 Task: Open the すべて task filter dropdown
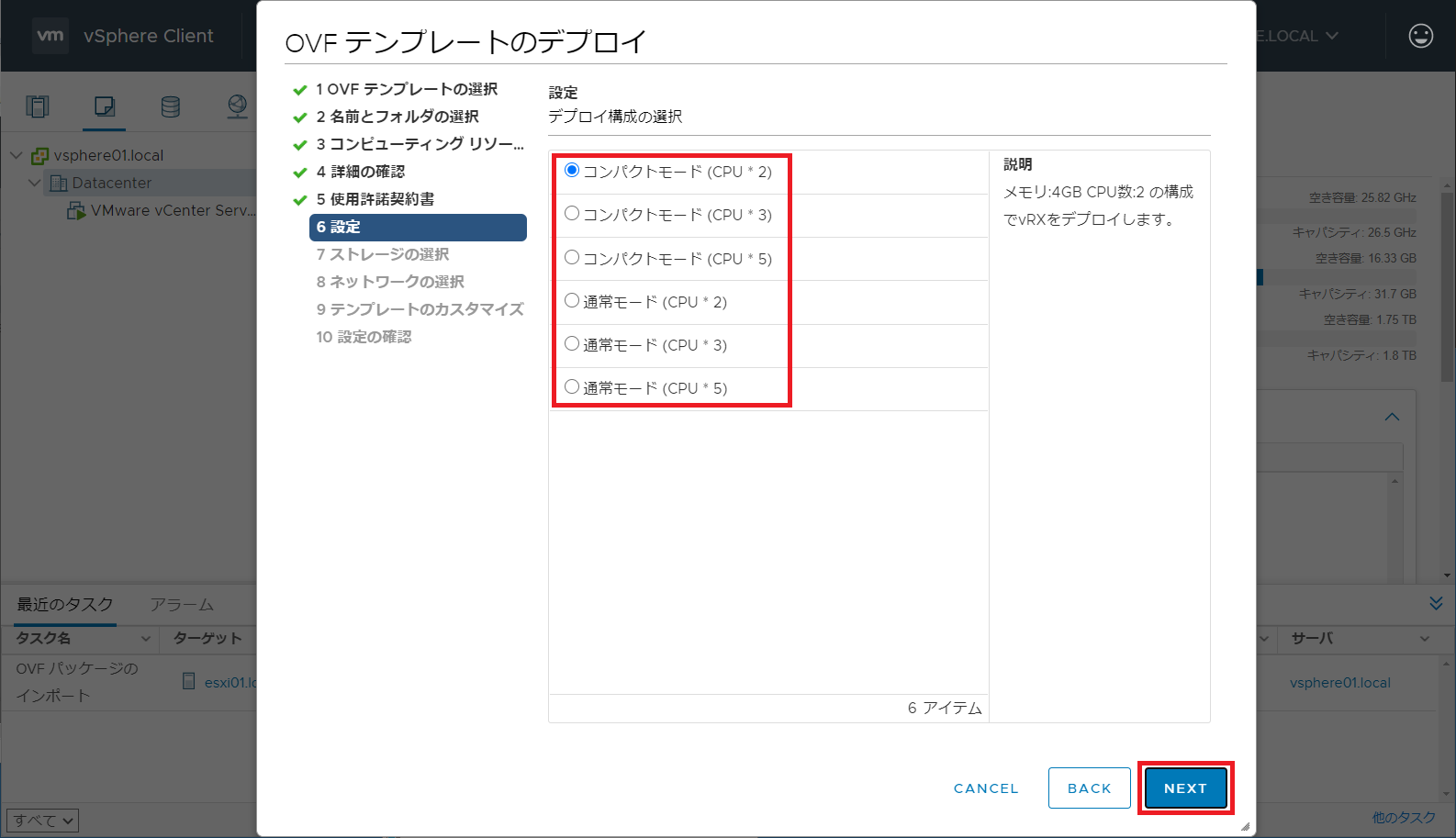pos(42,820)
